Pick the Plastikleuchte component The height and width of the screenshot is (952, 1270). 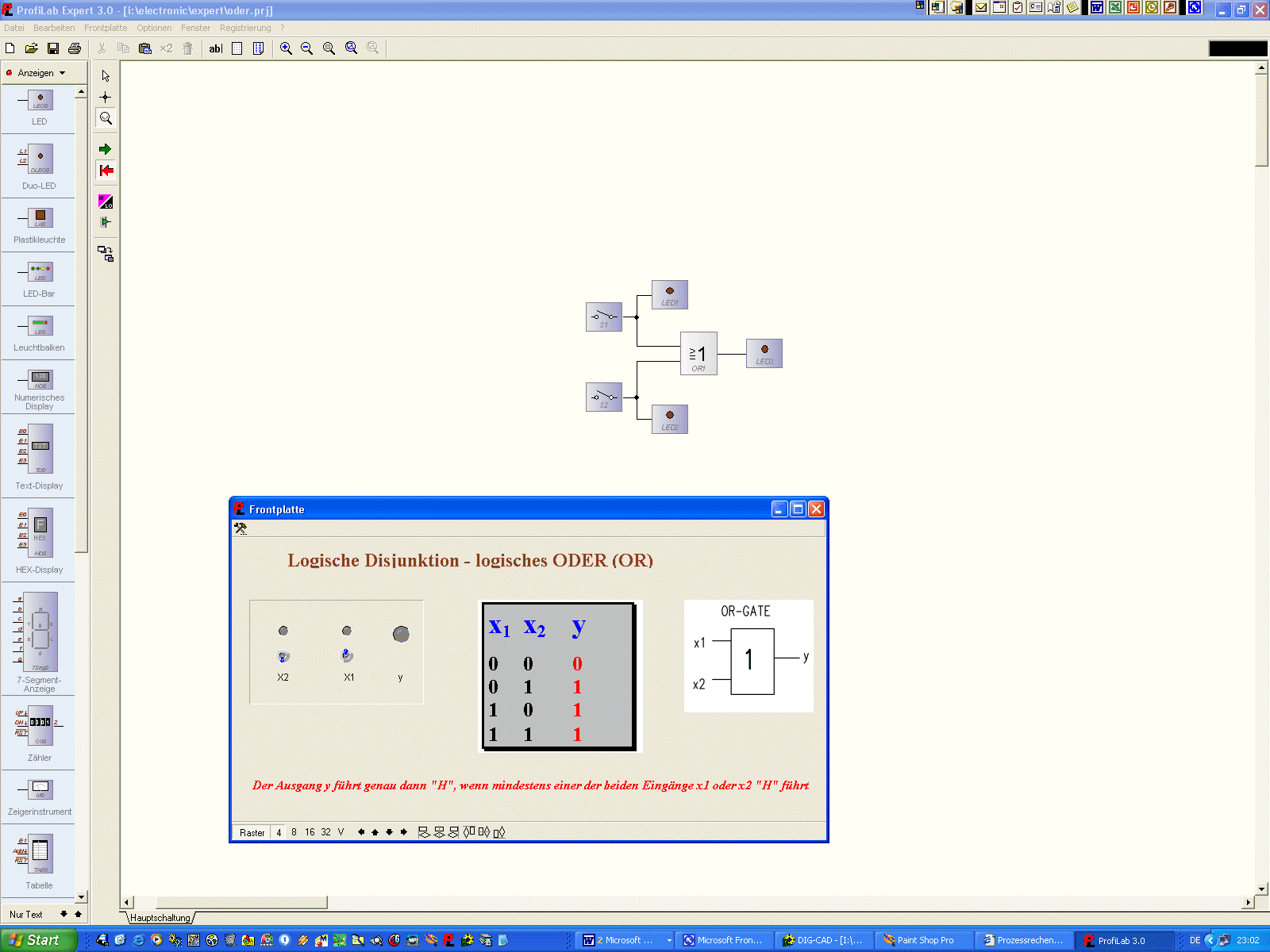click(x=39, y=225)
